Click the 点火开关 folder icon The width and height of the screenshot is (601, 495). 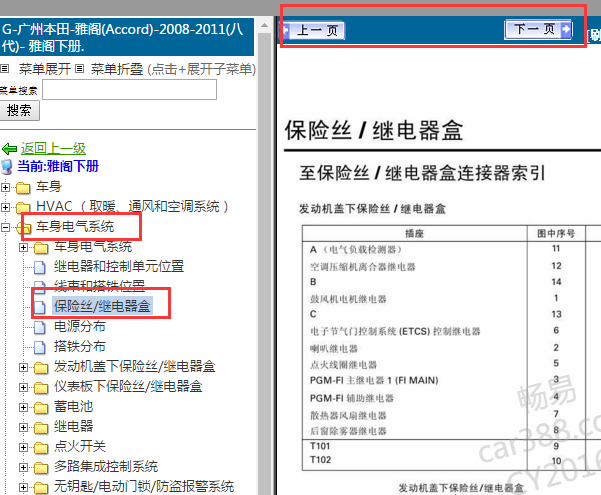pos(41,448)
